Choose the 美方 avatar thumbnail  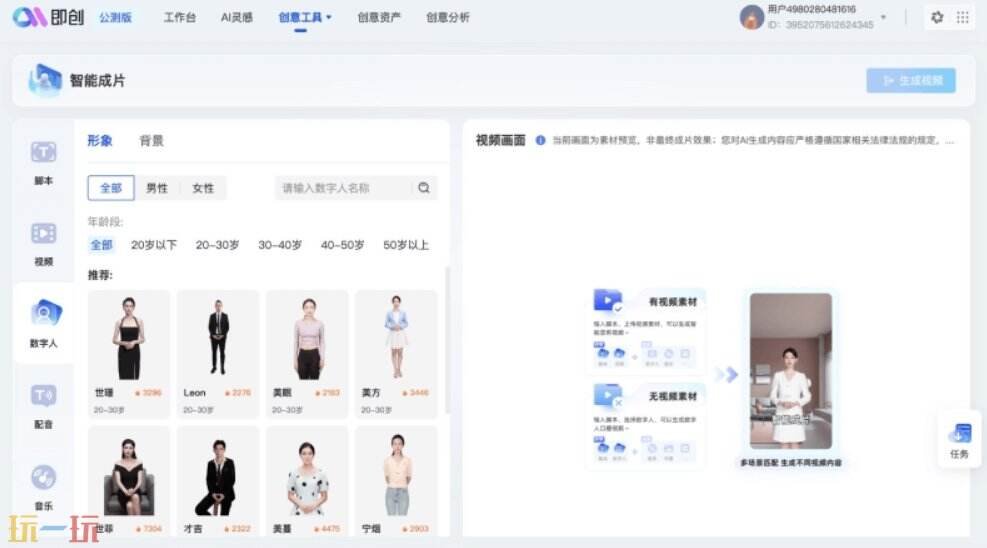click(396, 354)
